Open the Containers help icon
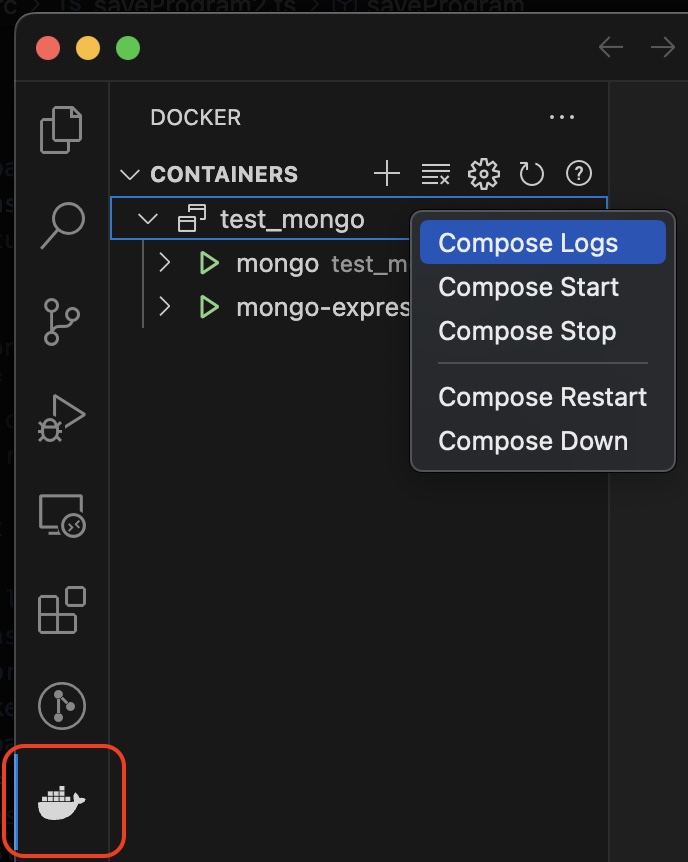688x862 pixels. click(579, 174)
